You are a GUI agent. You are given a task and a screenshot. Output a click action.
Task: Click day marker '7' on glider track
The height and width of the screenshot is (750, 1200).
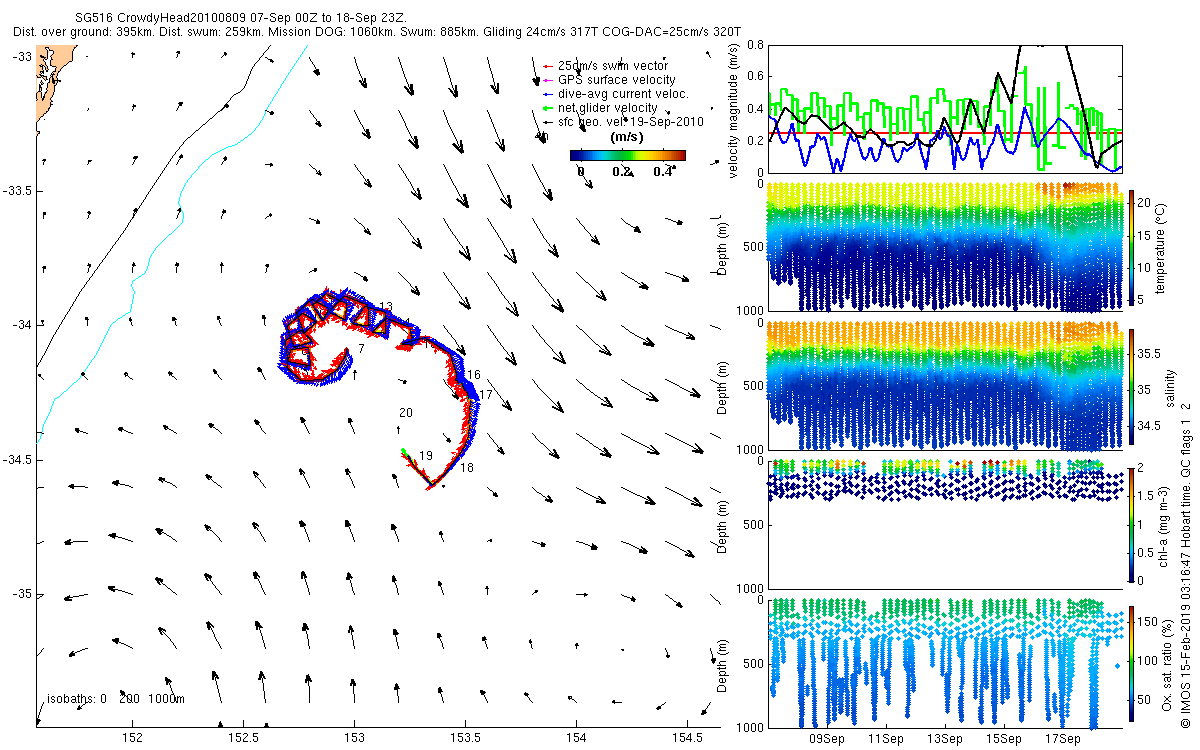click(361, 349)
